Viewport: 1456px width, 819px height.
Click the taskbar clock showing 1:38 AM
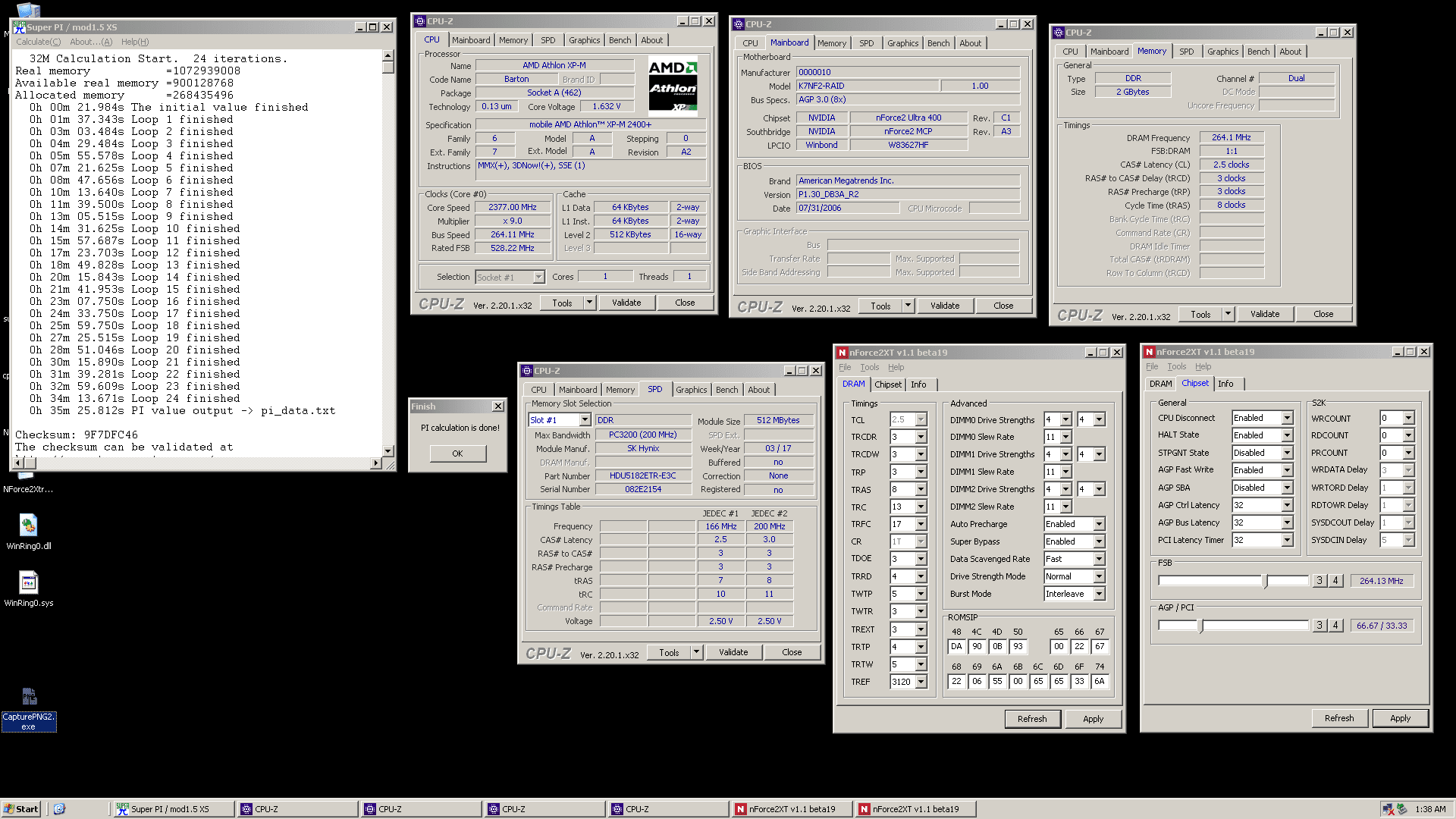coord(1430,809)
